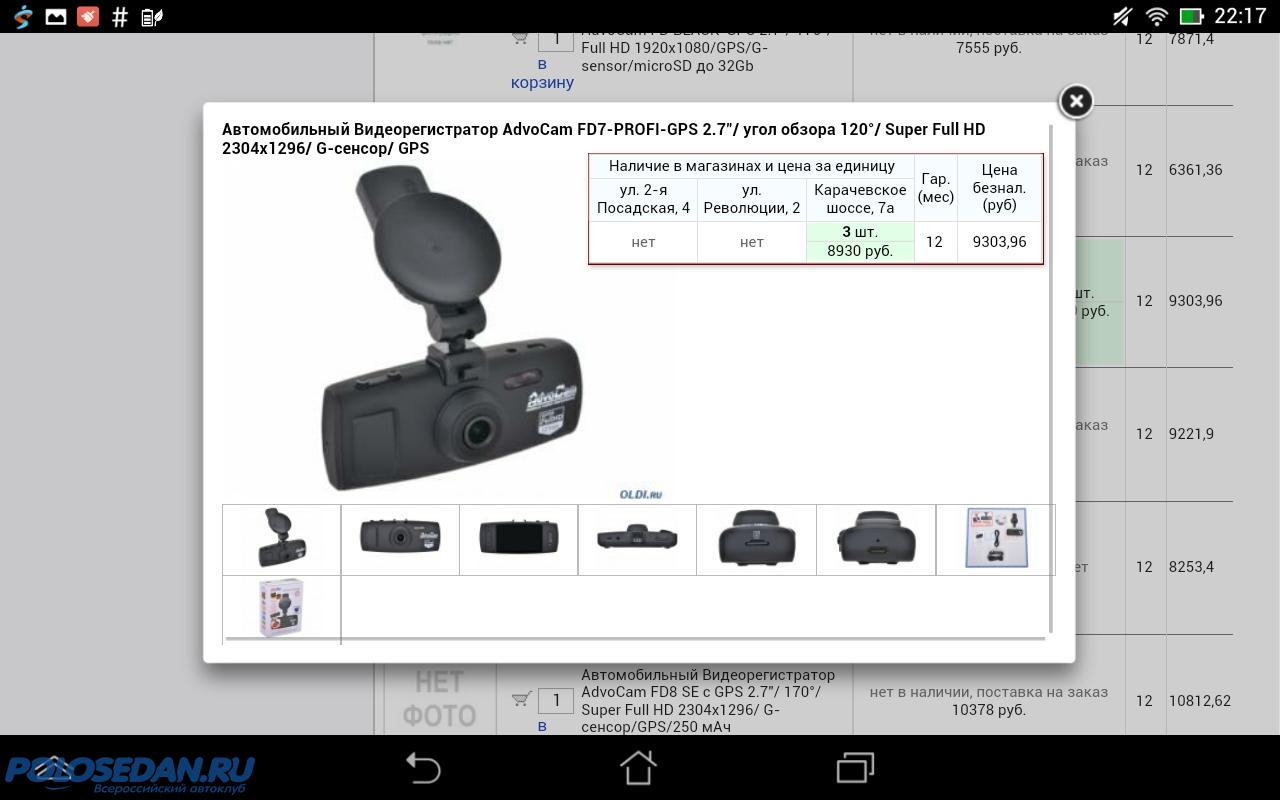
Task: Click the 8930 руб. price cell
Action: coord(859,251)
